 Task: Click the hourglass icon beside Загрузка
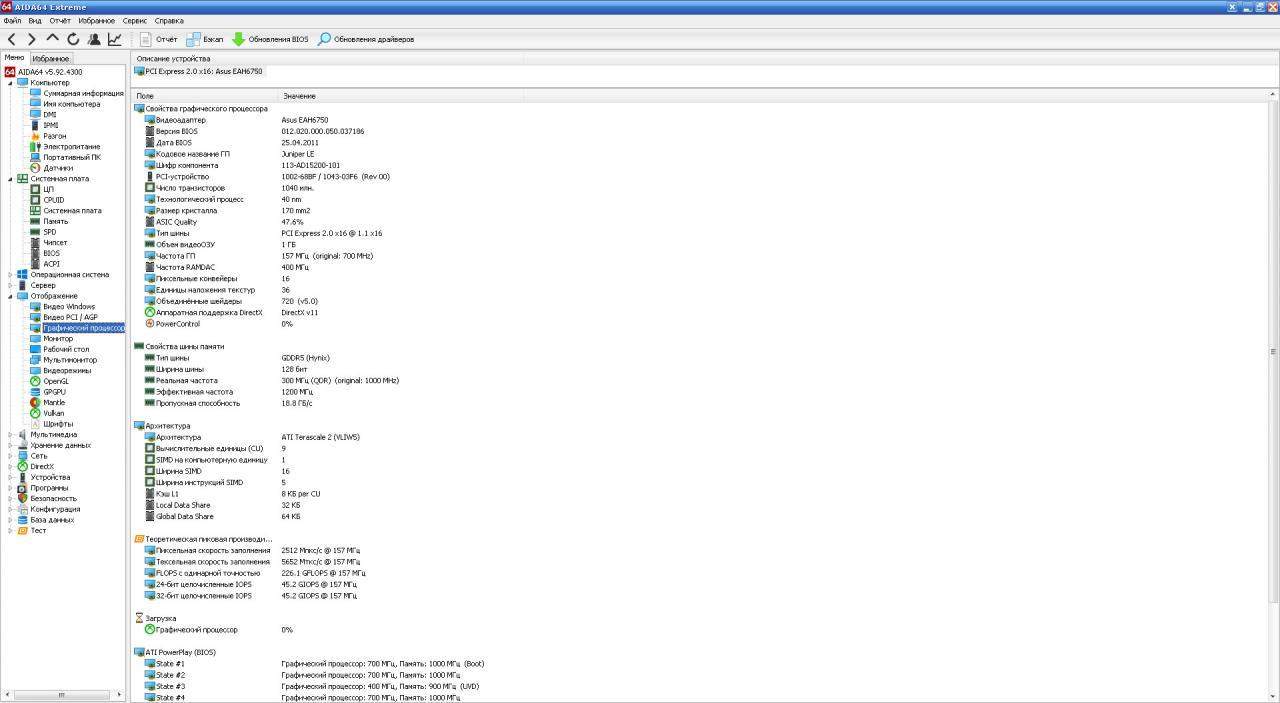139,618
